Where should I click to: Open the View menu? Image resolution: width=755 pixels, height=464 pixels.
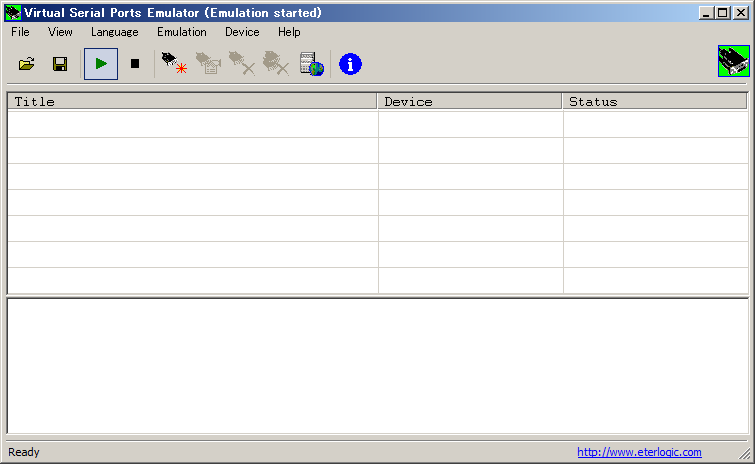tap(60, 32)
